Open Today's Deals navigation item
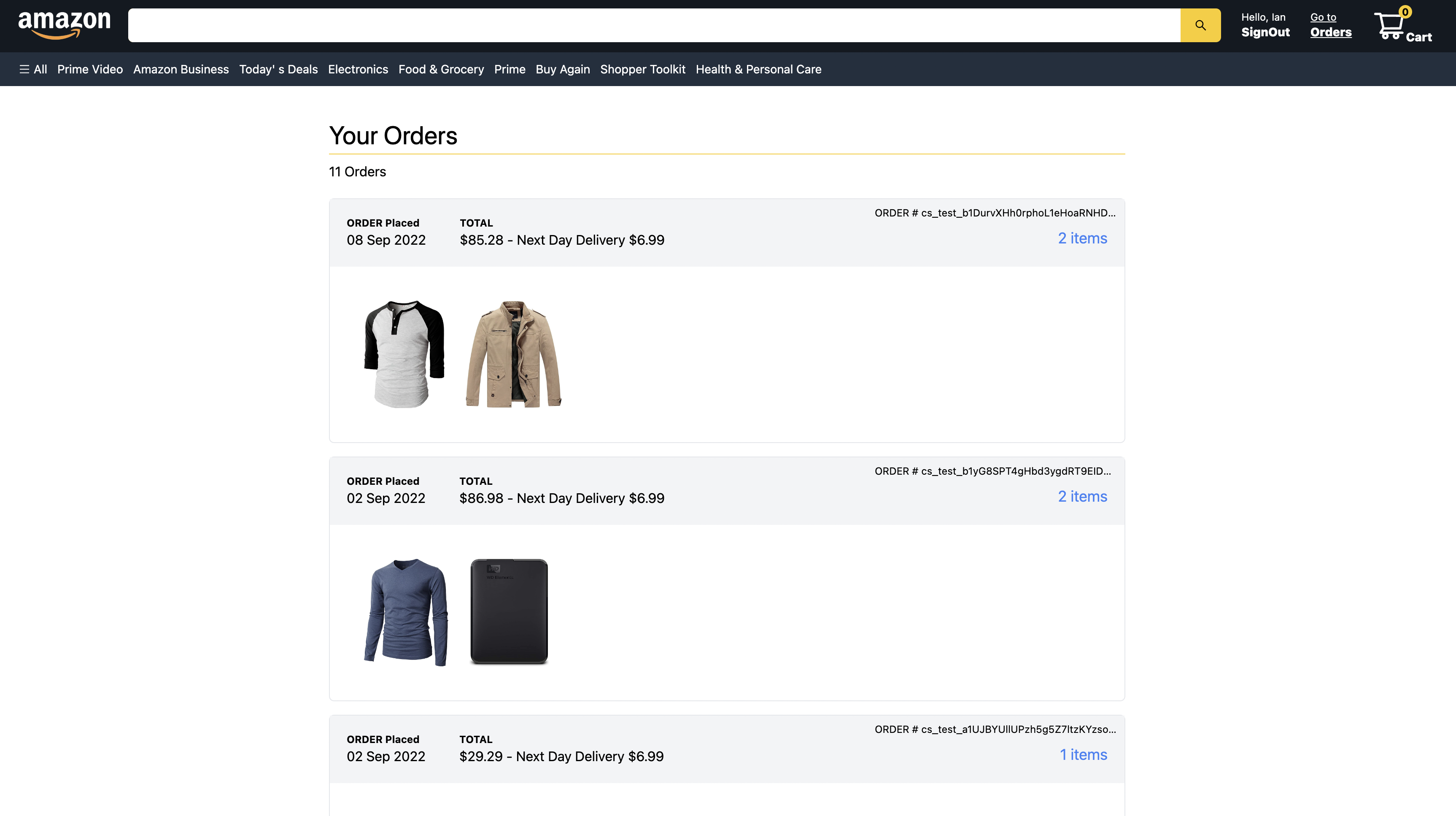The height and width of the screenshot is (816, 1456). [x=278, y=69]
